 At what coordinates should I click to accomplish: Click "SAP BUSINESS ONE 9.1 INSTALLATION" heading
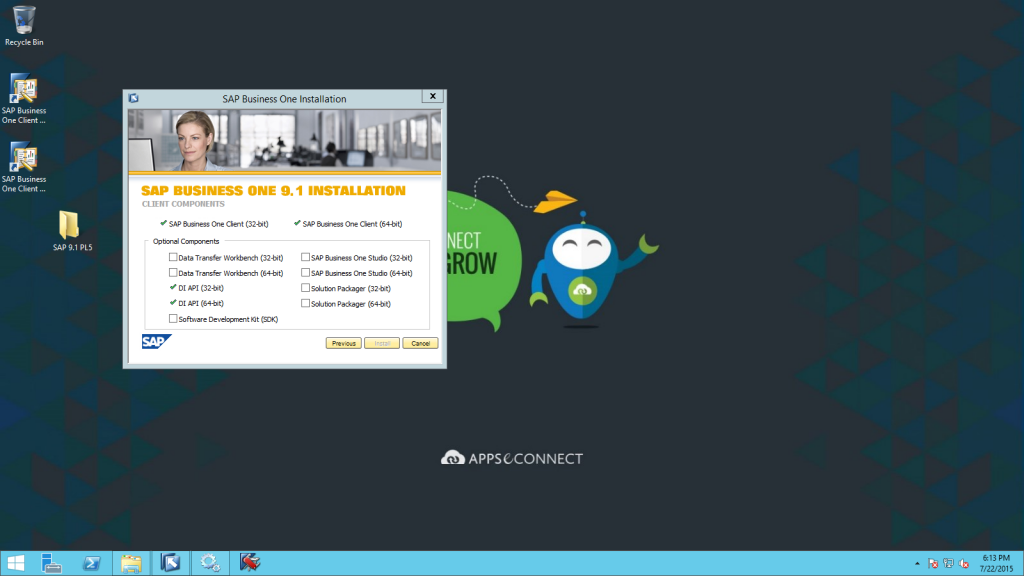click(274, 191)
